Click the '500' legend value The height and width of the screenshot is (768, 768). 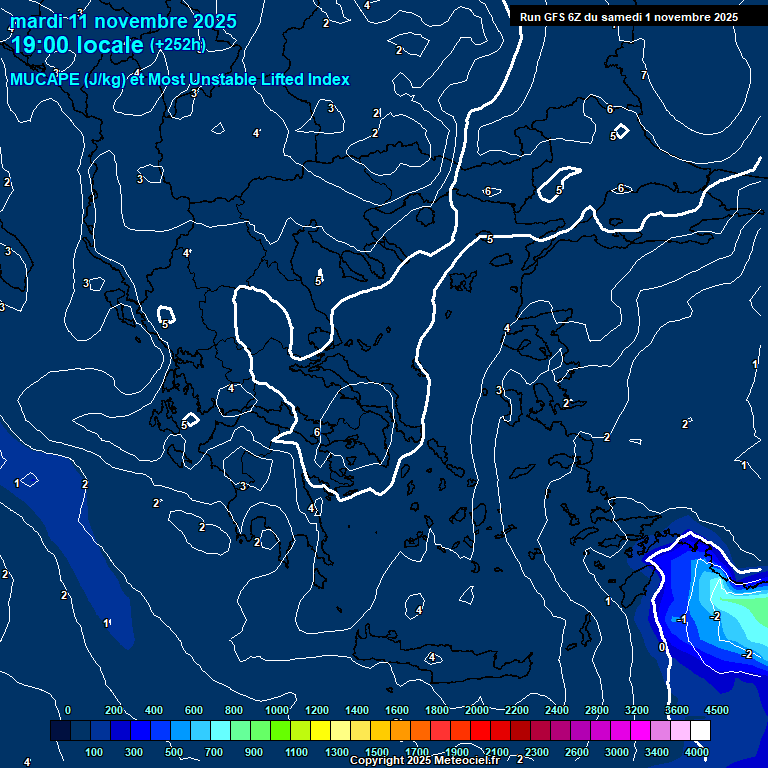click(x=174, y=752)
